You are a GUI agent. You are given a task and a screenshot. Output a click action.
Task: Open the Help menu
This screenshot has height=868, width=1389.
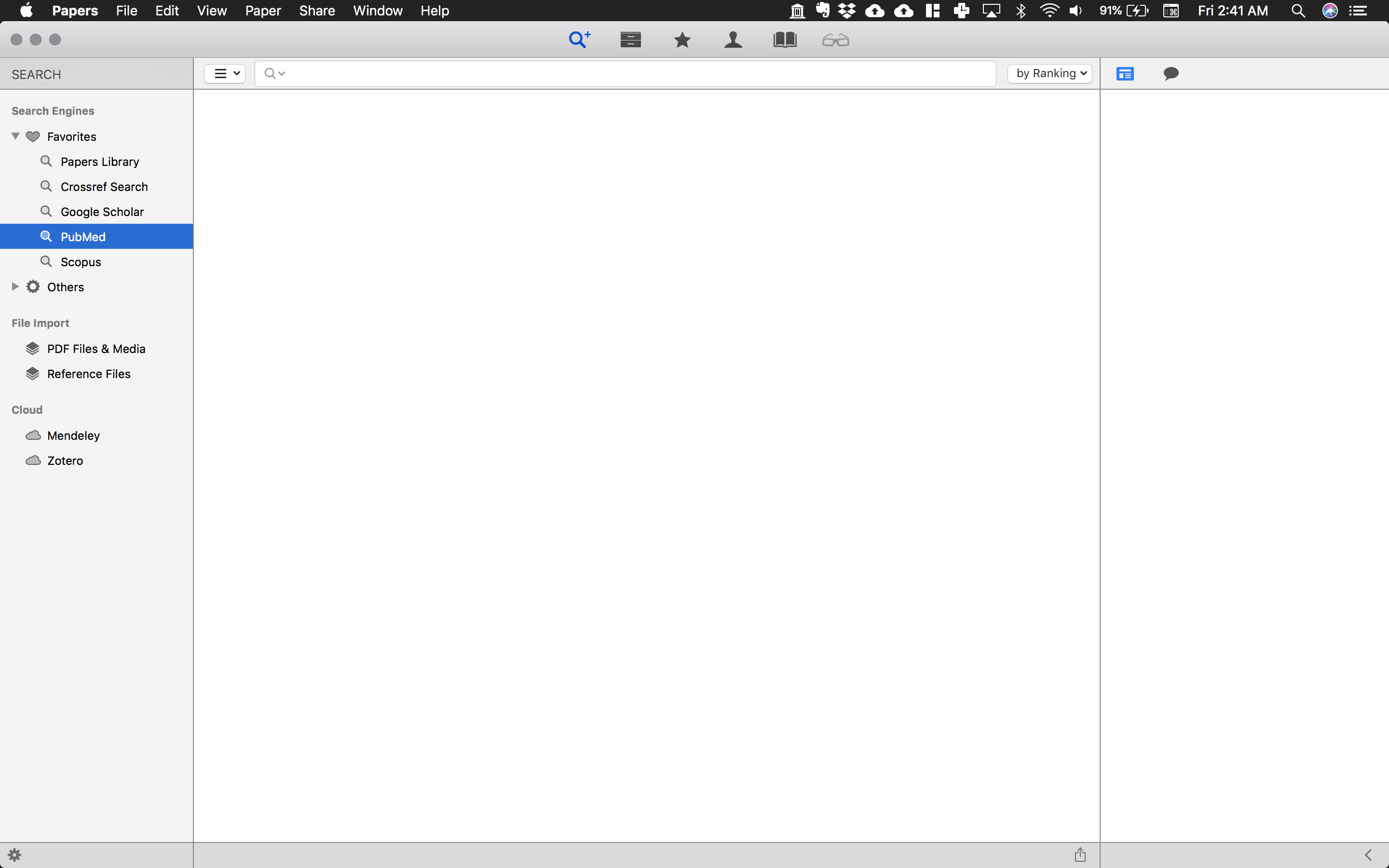pos(435,10)
